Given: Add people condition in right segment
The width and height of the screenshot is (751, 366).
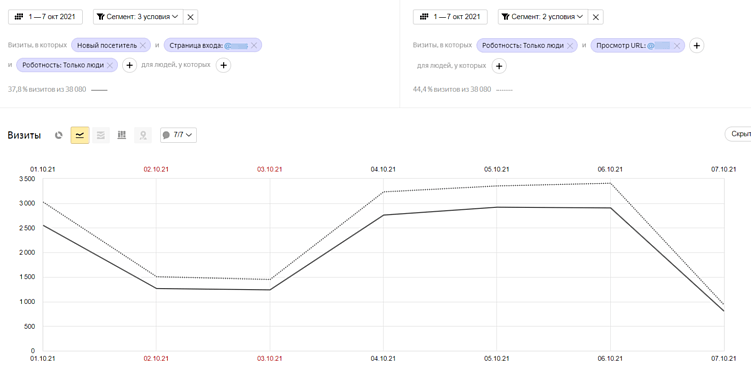Looking at the screenshot, I should click(x=499, y=66).
